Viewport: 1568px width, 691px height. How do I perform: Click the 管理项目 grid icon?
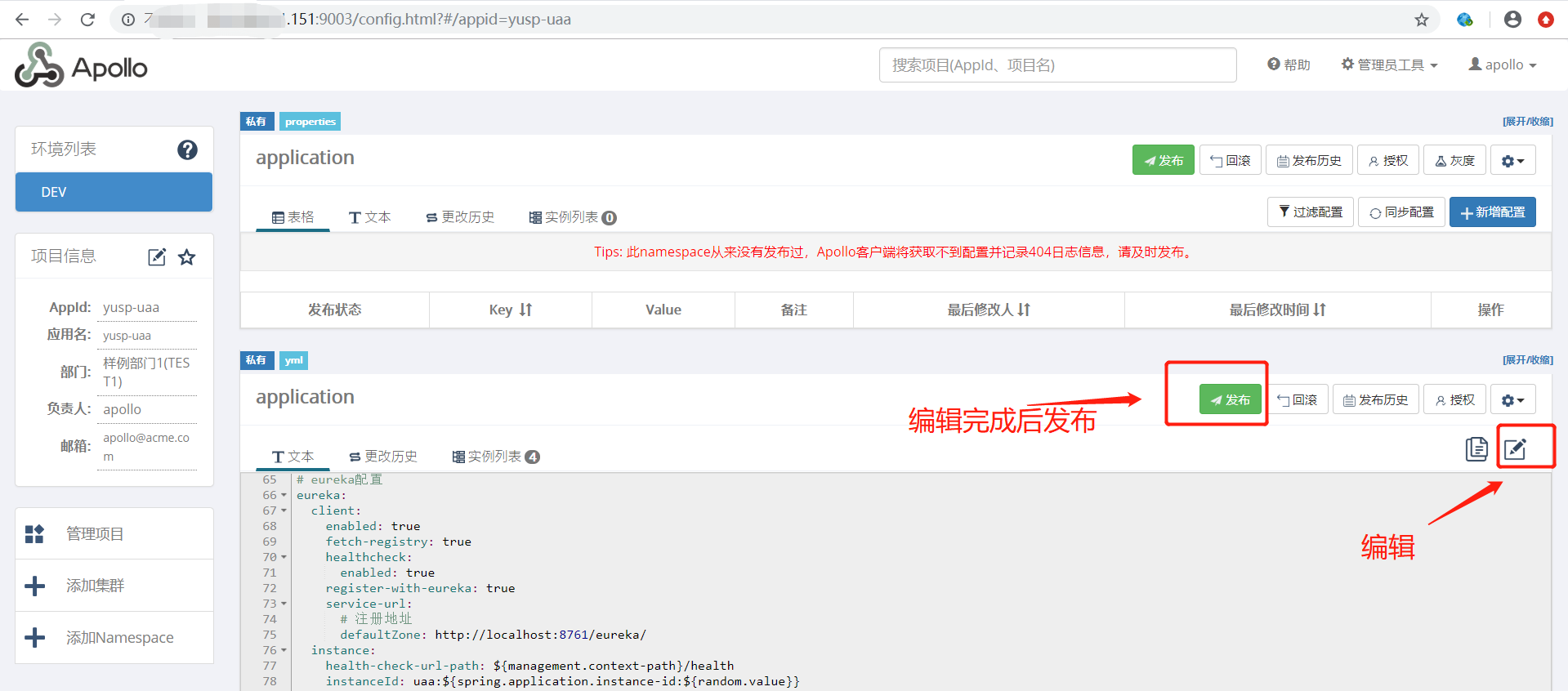[x=34, y=534]
